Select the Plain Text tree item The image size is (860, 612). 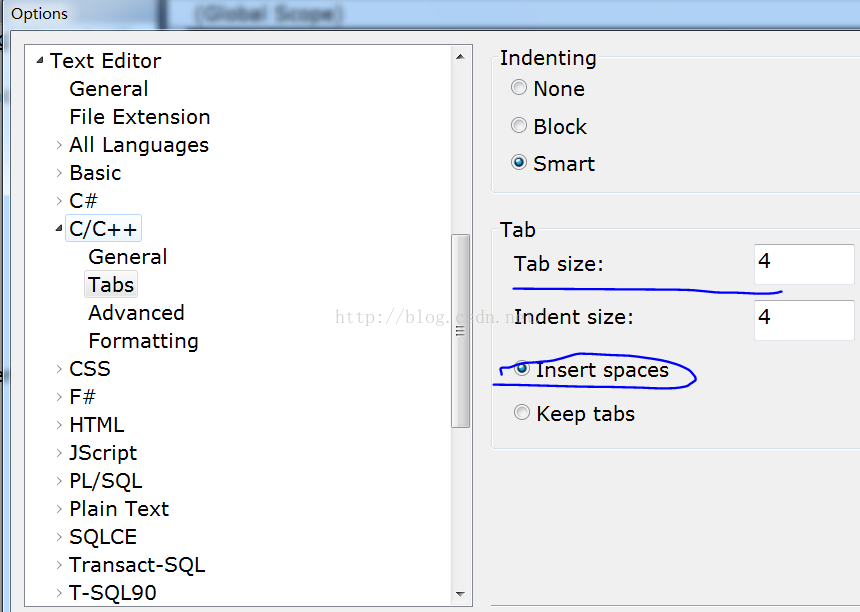pyautogui.click(x=119, y=509)
